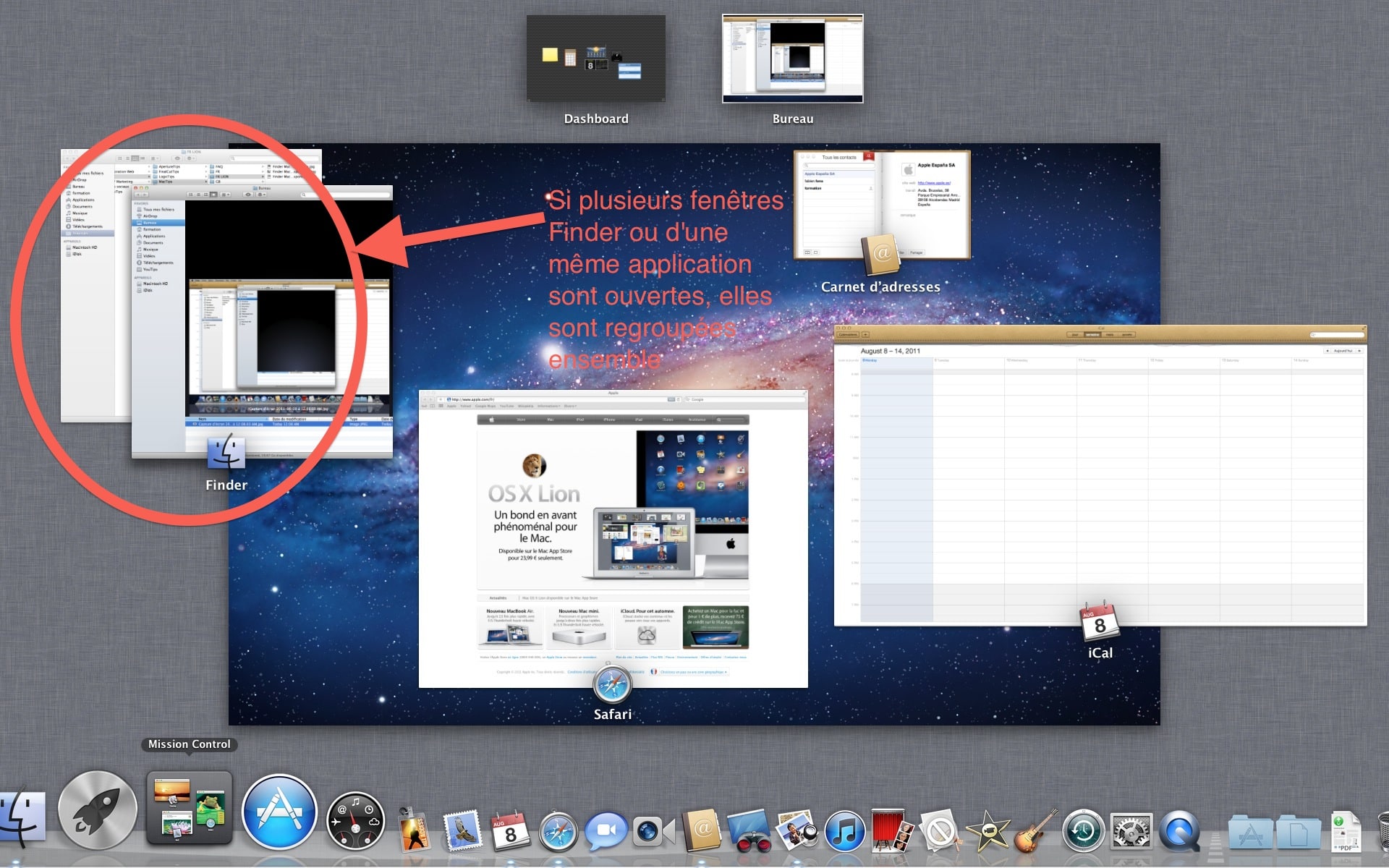
Task: Open FaceTime camera icon in Dock
Action: coord(655,832)
